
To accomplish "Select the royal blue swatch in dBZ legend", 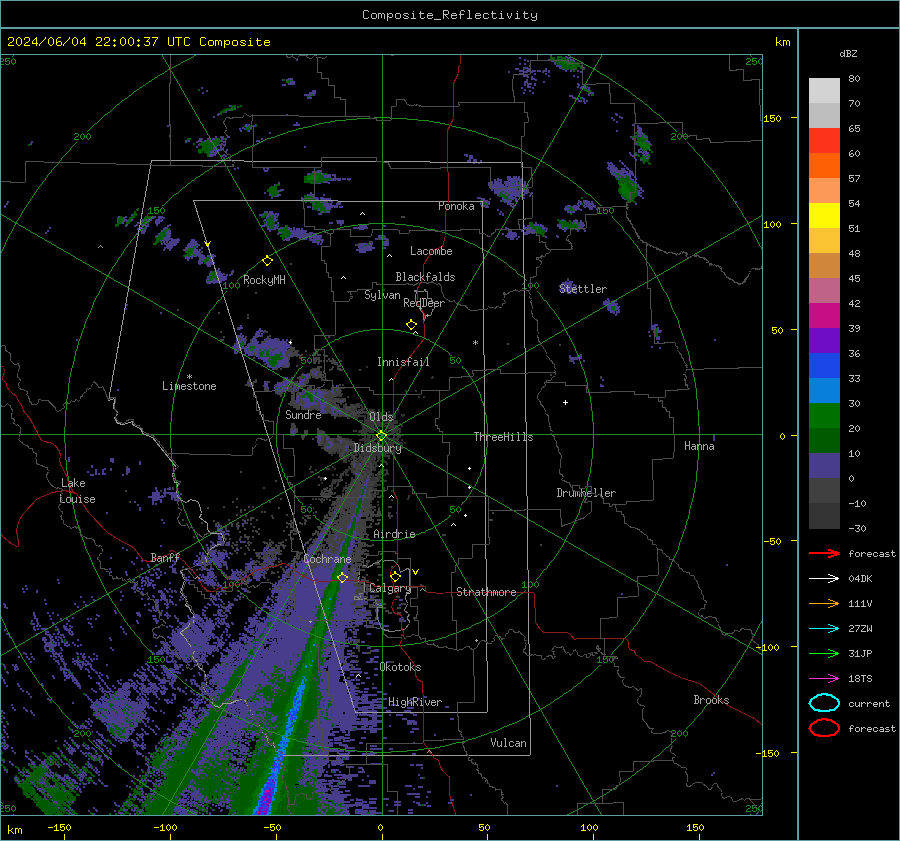I will [x=824, y=365].
